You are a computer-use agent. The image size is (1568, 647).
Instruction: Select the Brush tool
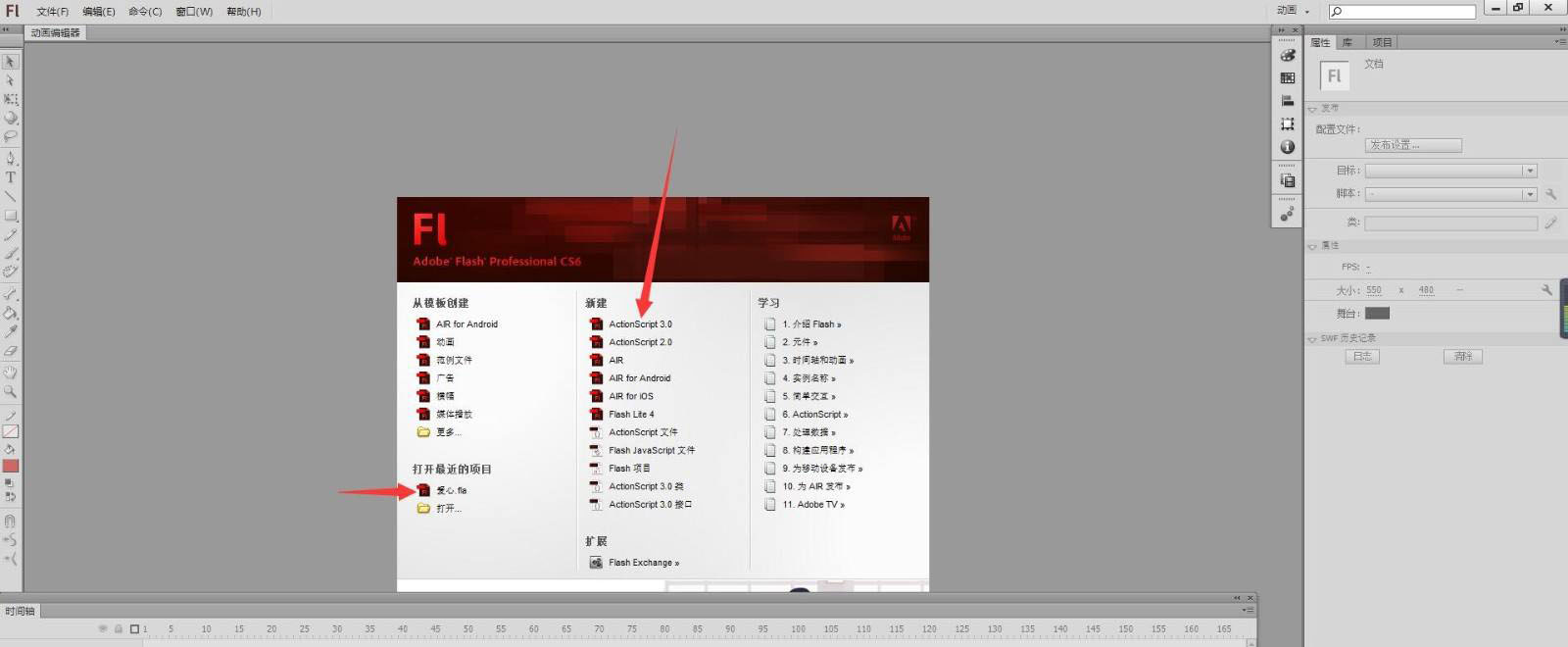[x=10, y=253]
